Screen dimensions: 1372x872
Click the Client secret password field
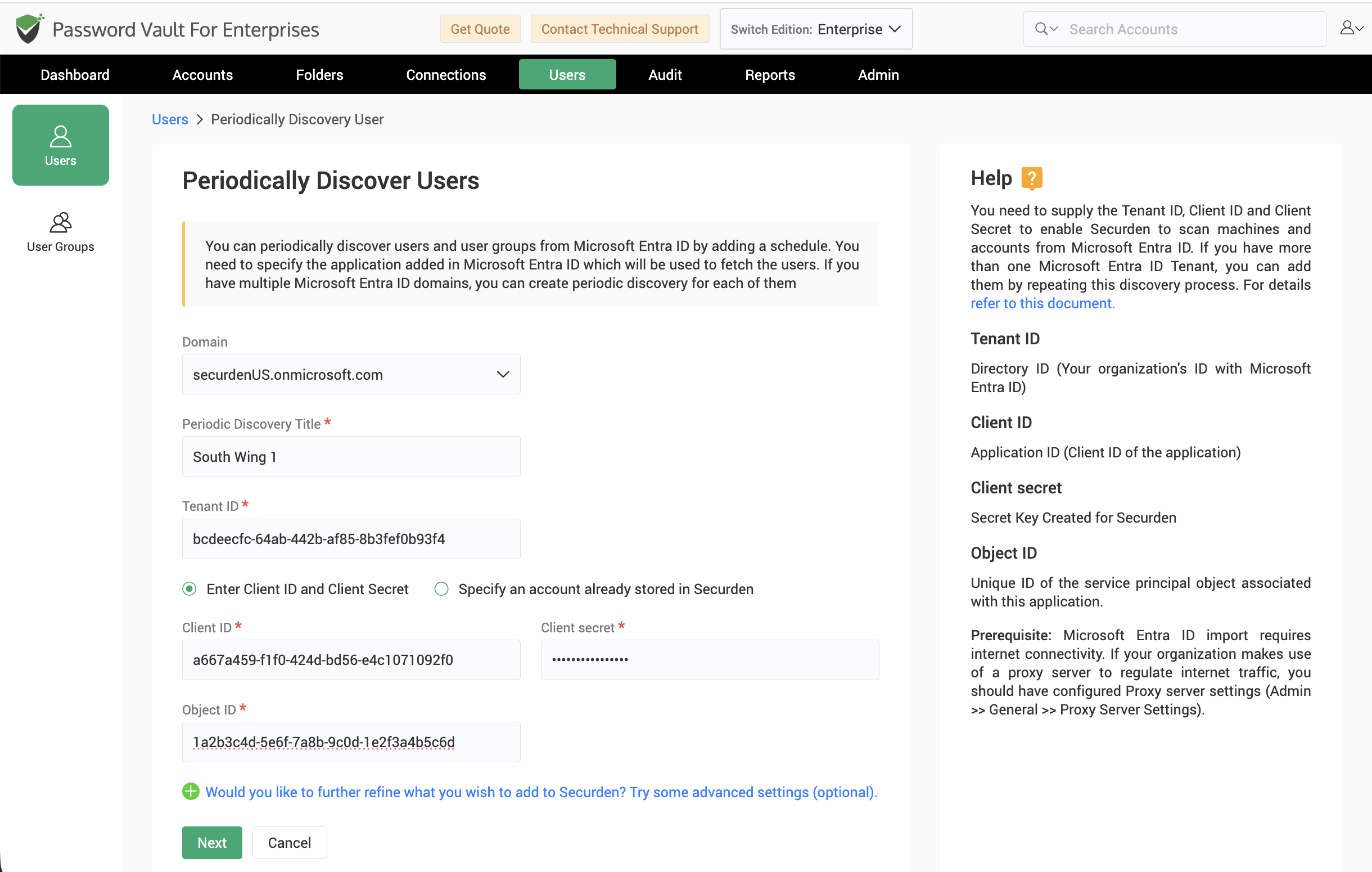coord(710,659)
